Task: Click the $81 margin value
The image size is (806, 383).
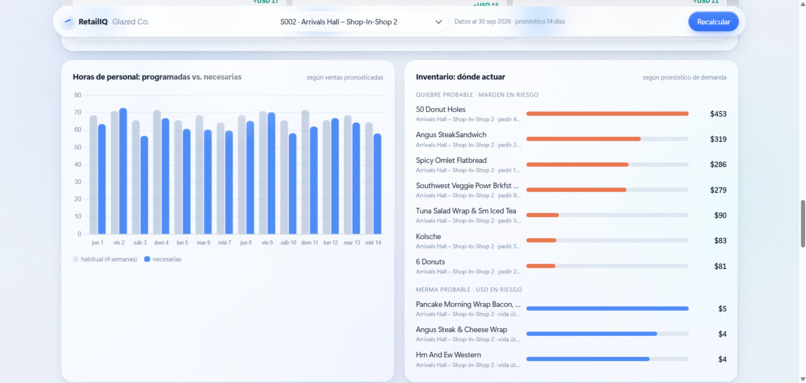Action: pyautogui.click(x=720, y=266)
